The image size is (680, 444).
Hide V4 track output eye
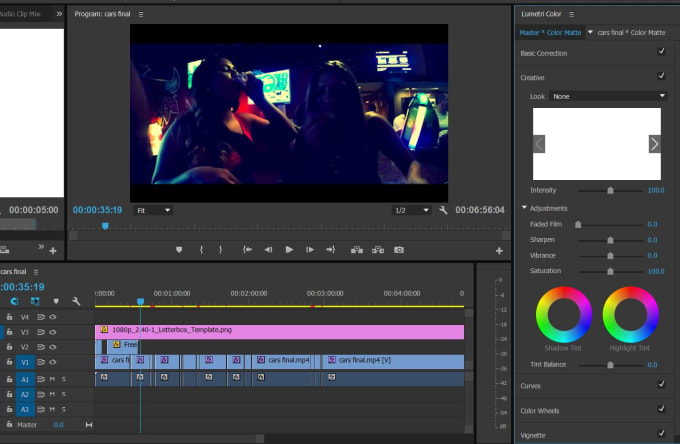(53, 317)
